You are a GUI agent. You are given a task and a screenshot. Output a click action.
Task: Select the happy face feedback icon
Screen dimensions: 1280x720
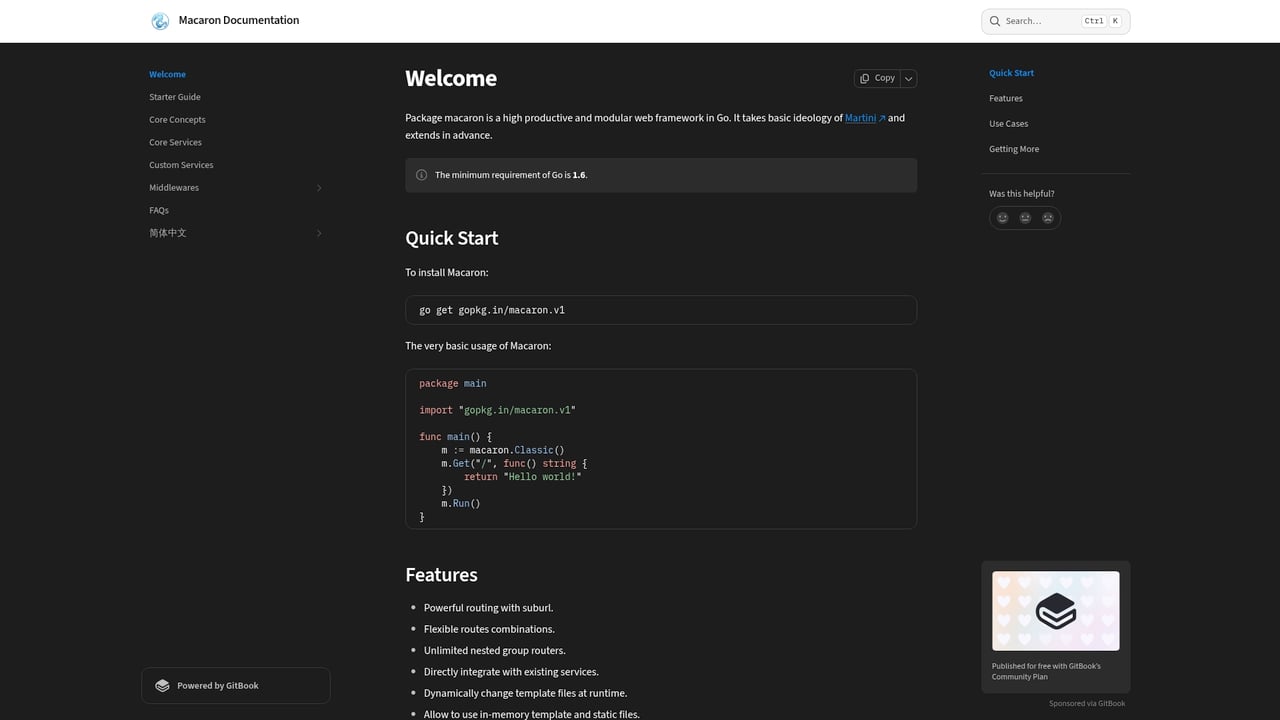point(1002,217)
